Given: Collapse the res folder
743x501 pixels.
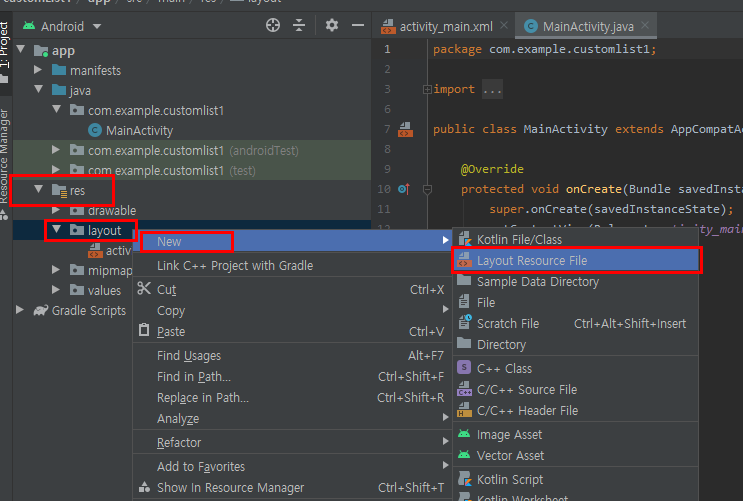Looking at the screenshot, I should 39,190.
